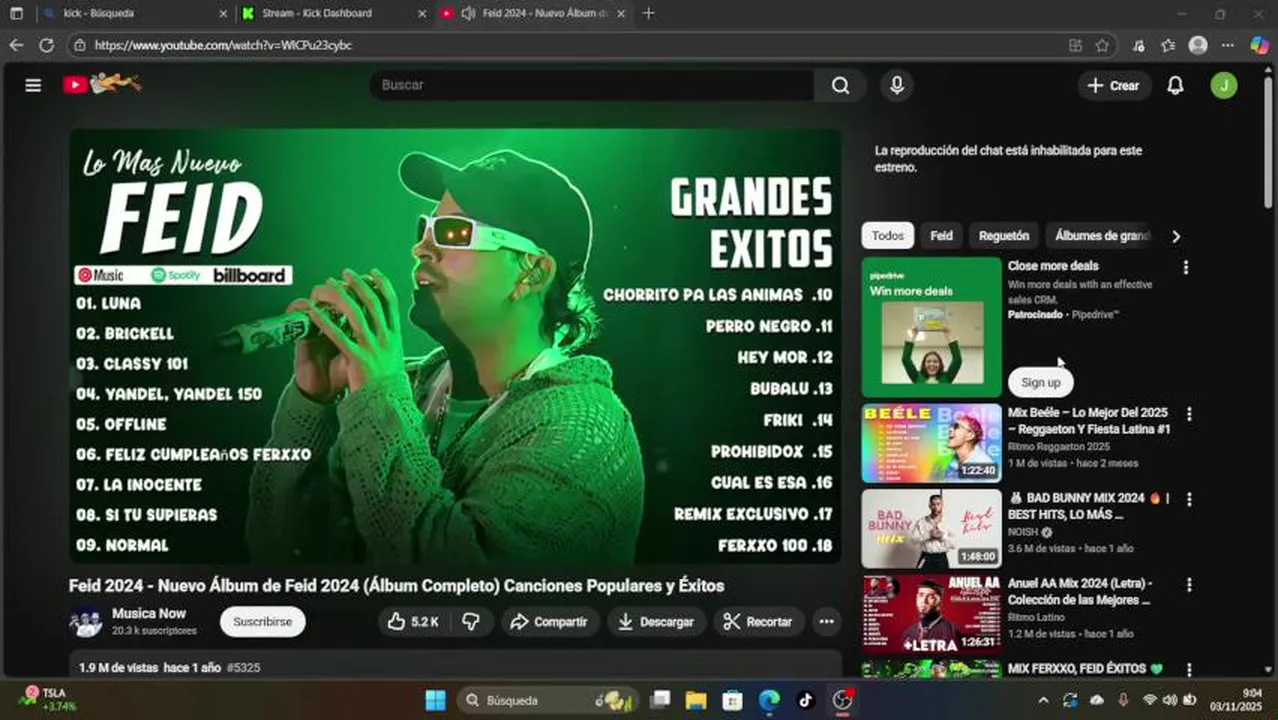Open TikTok from the taskbar
This screenshot has width=1278, height=720.
point(806,700)
